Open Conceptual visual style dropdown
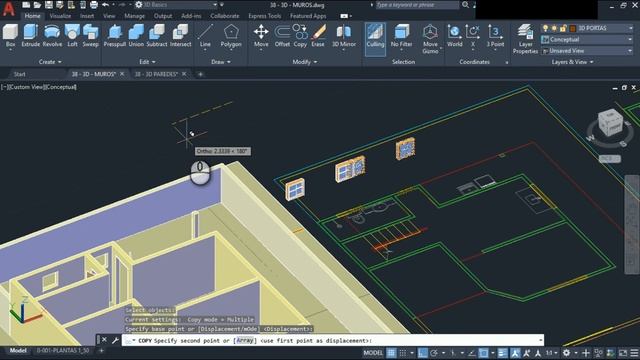 (587, 40)
